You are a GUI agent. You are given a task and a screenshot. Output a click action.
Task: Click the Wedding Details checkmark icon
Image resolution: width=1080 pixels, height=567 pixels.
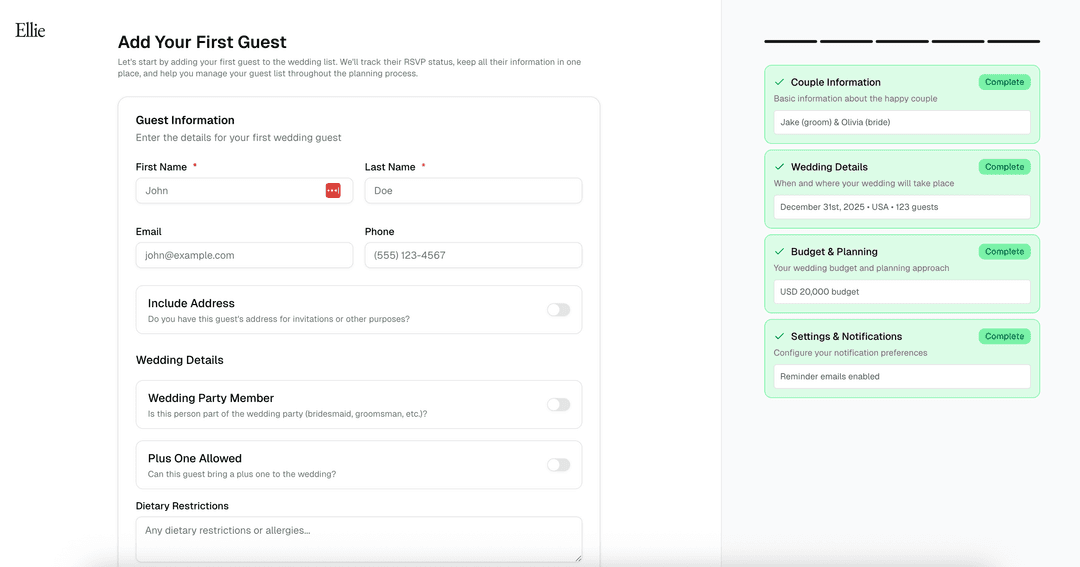(x=779, y=167)
